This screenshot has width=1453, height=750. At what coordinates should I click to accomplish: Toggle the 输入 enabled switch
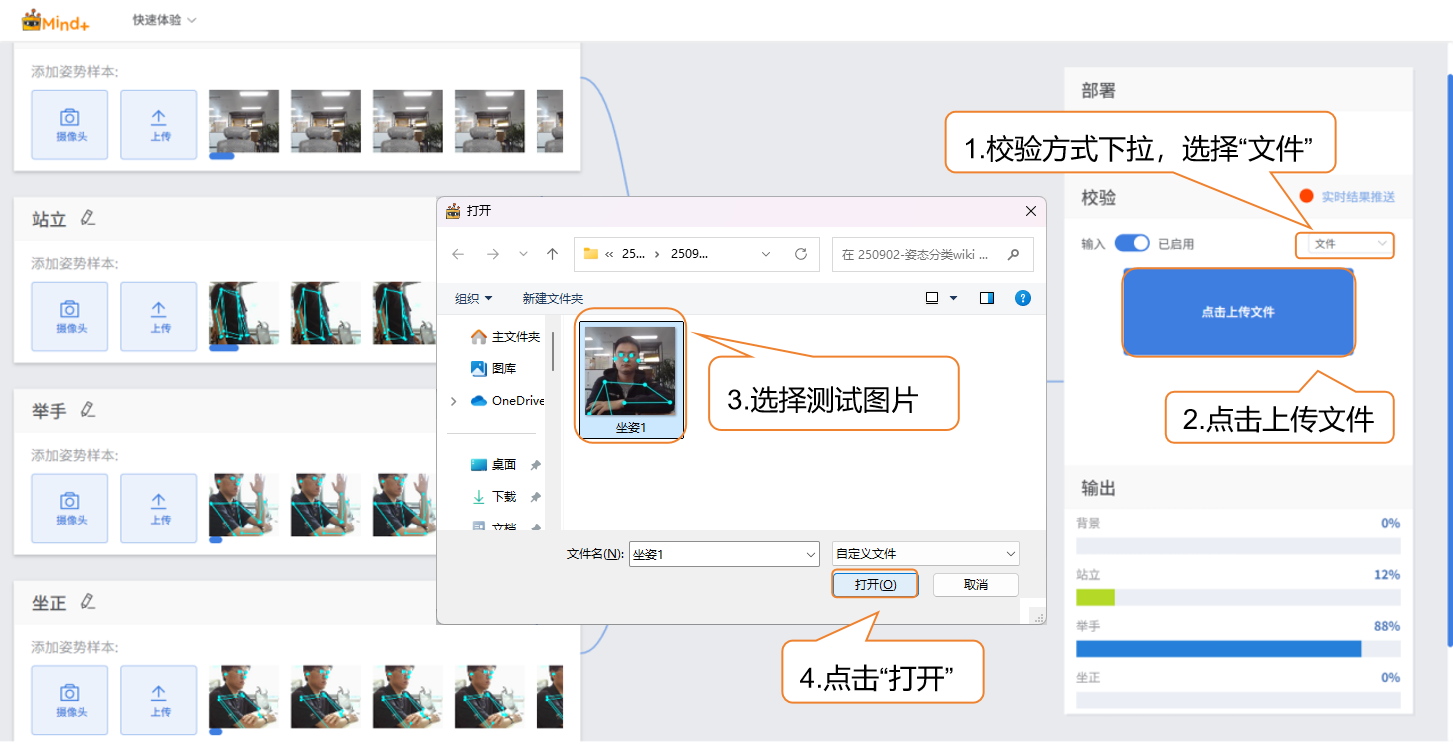point(1132,243)
